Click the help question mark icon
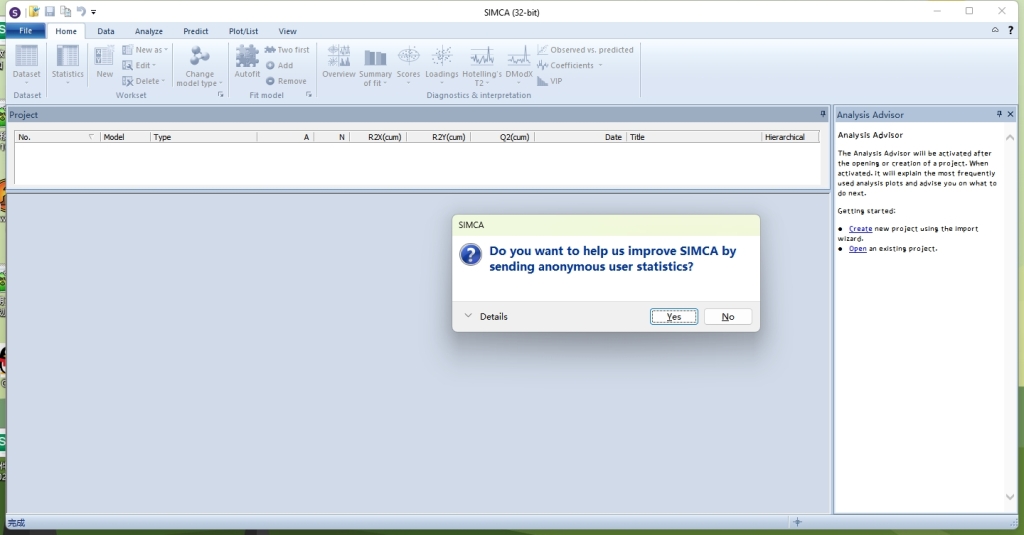Screen dimensions: 1024x535 (1010, 31)
